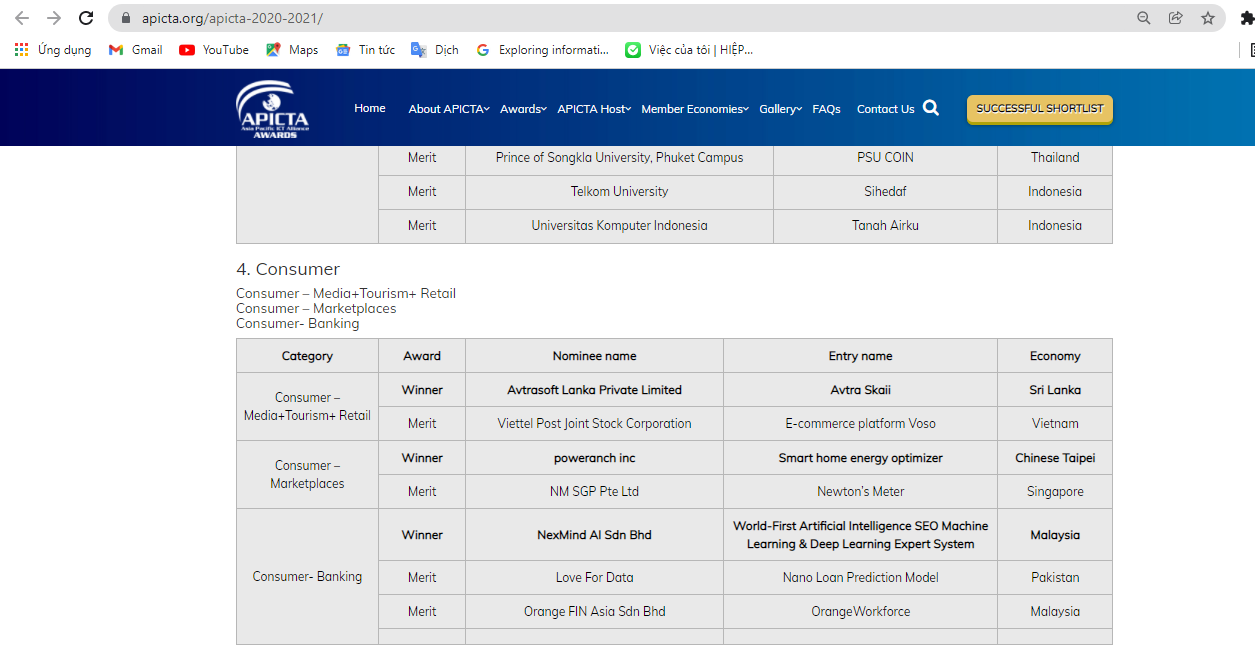
Task: View site security lock information
Action: (125, 18)
